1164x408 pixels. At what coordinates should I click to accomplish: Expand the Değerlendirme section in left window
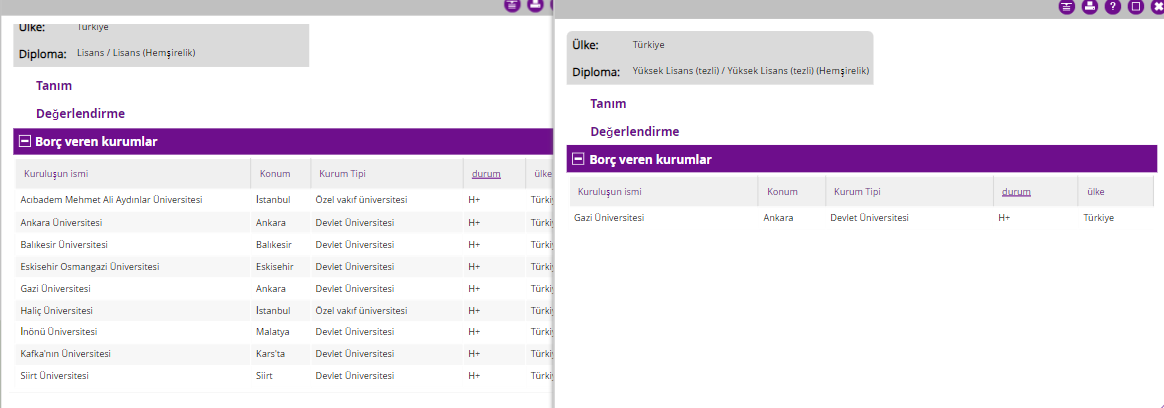[x=80, y=113]
